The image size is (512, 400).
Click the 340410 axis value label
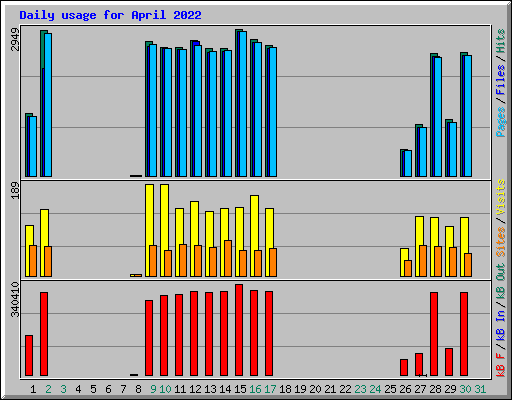tap(15, 299)
